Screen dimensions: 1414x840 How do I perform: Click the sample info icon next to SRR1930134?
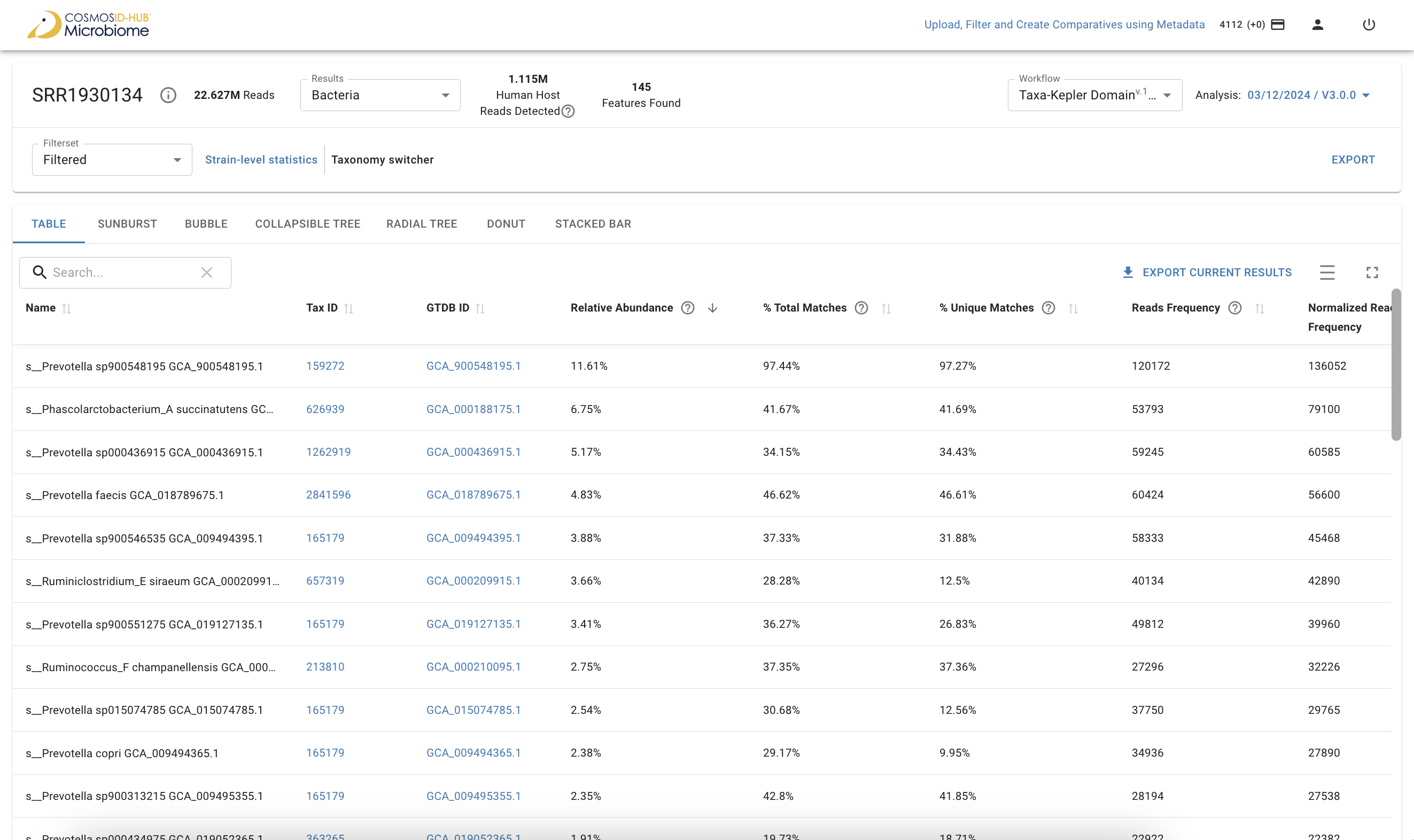(168, 95)
